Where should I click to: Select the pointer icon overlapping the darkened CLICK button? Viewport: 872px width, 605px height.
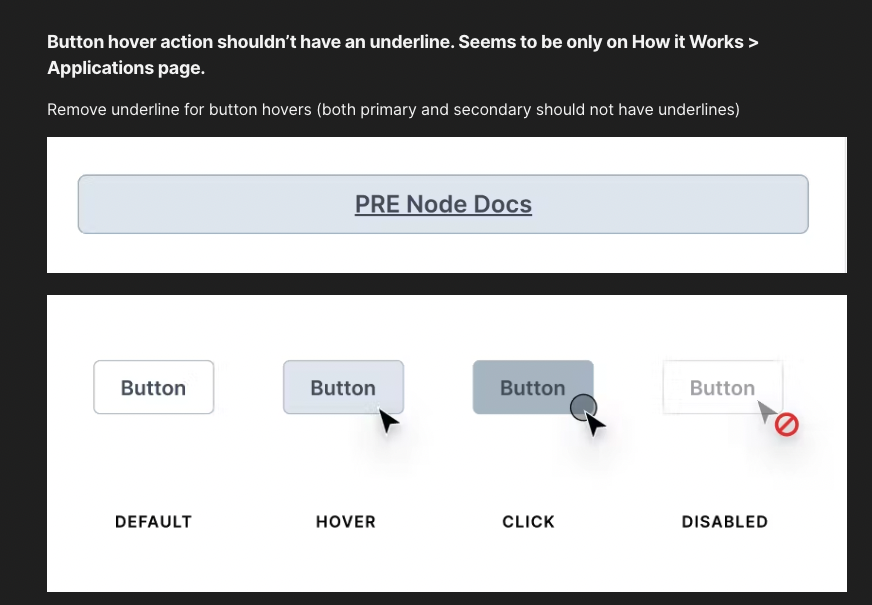[594, 424]
